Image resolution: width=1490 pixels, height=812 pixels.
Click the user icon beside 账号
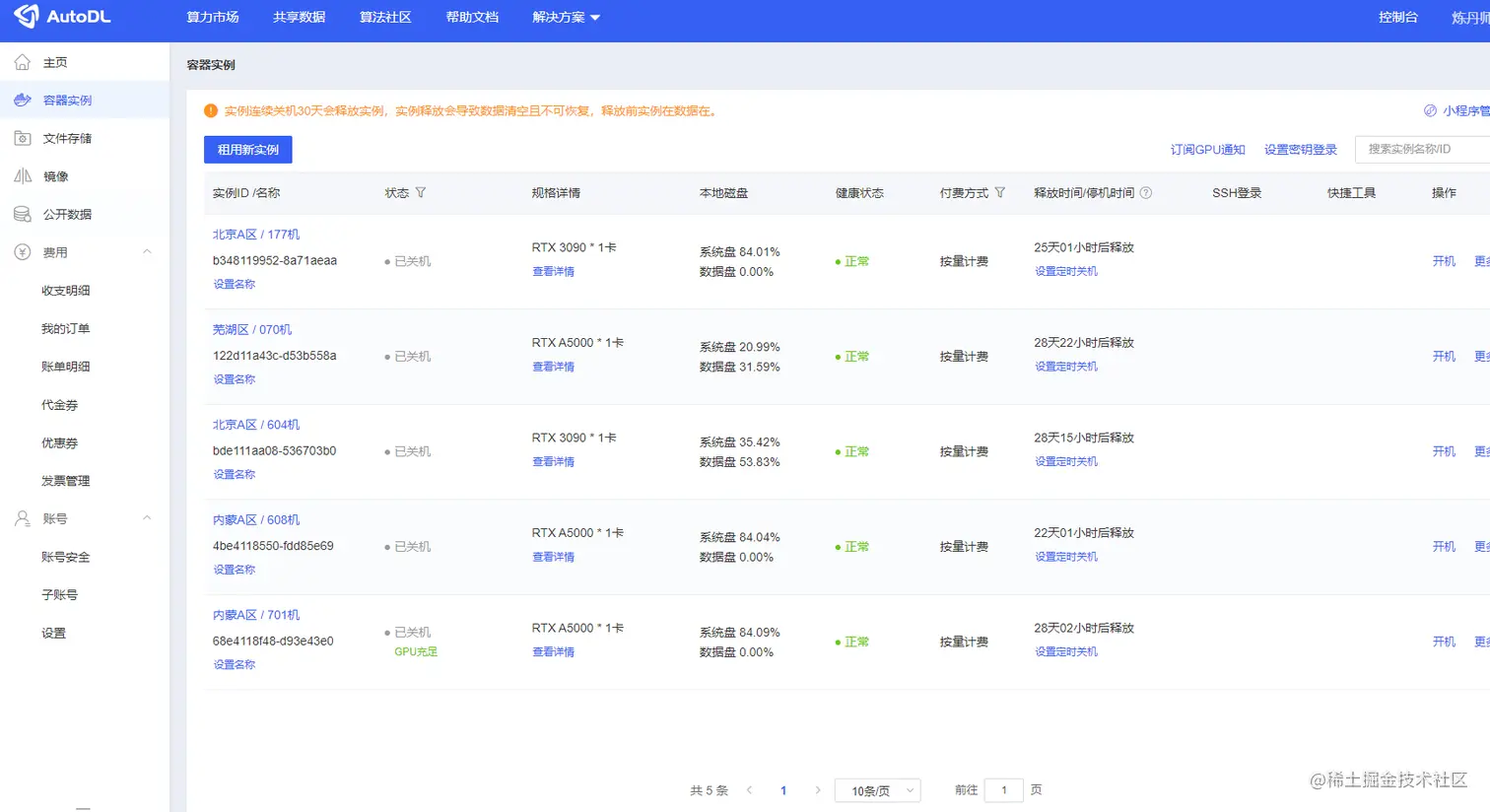click(x=23, y=518)
